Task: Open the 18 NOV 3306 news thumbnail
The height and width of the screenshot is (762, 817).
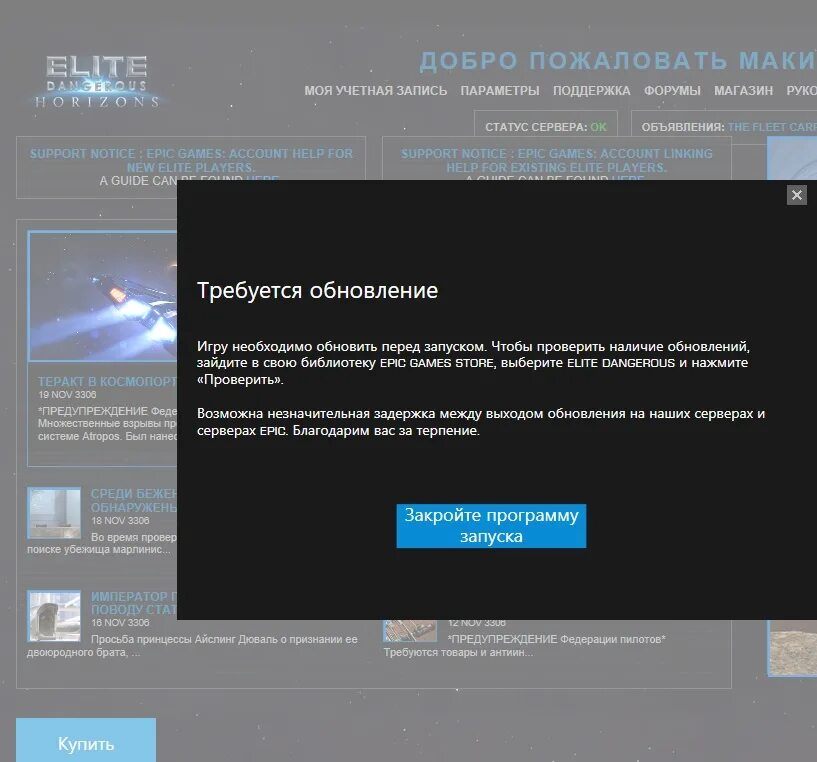Action: 54,513
